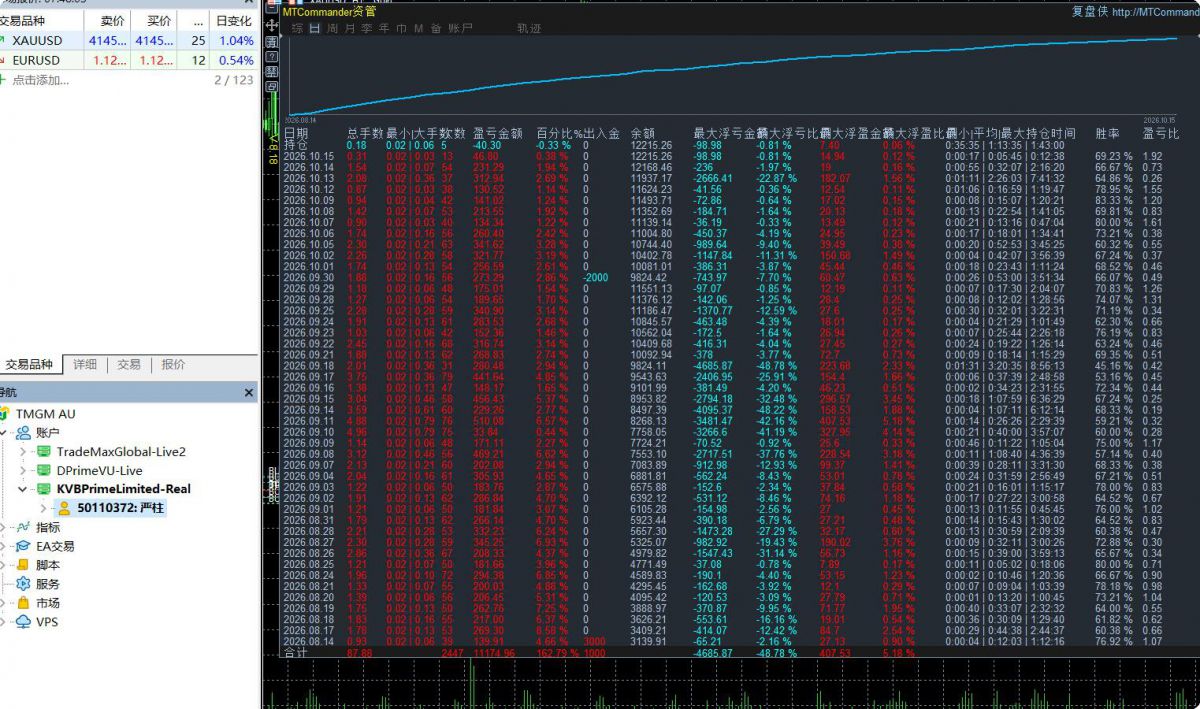Select KVBPrimeLimited-Real in navigator tree

point(123,489)
